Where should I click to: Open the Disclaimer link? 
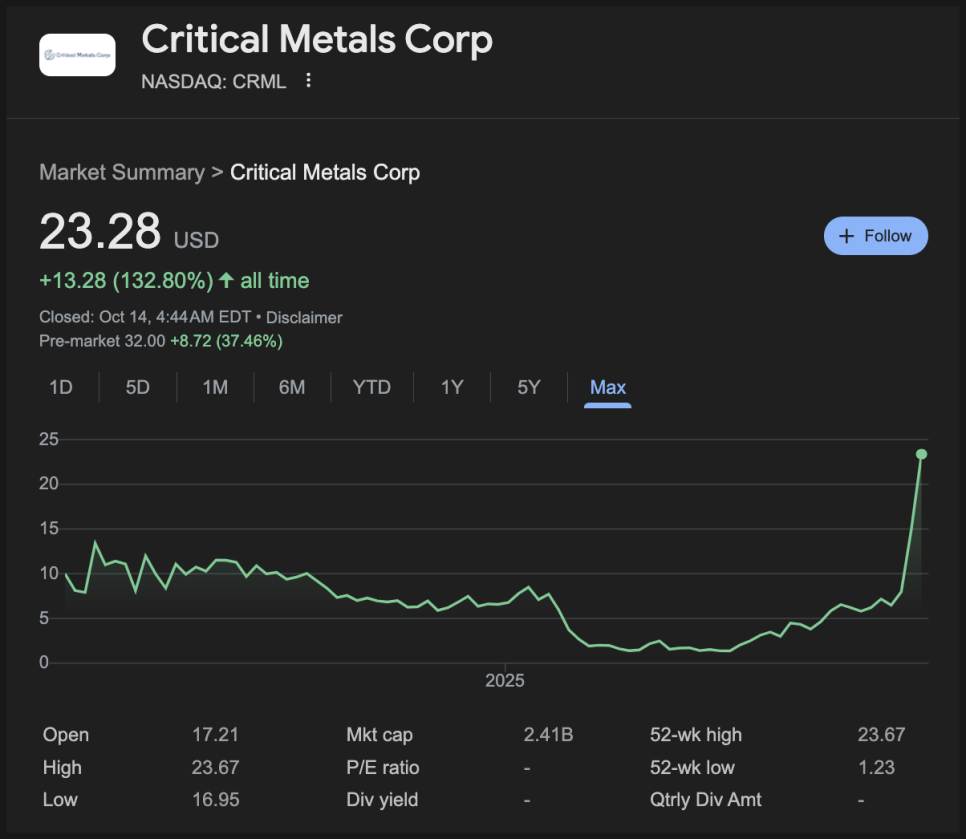pos(304,317)
